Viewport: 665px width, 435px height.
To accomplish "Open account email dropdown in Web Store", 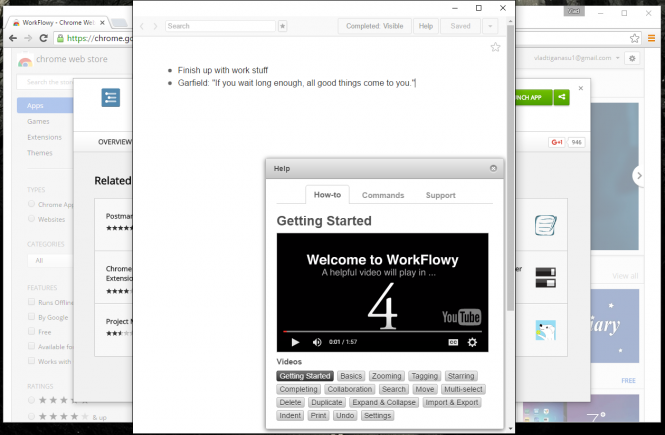I will coord(577,58).
